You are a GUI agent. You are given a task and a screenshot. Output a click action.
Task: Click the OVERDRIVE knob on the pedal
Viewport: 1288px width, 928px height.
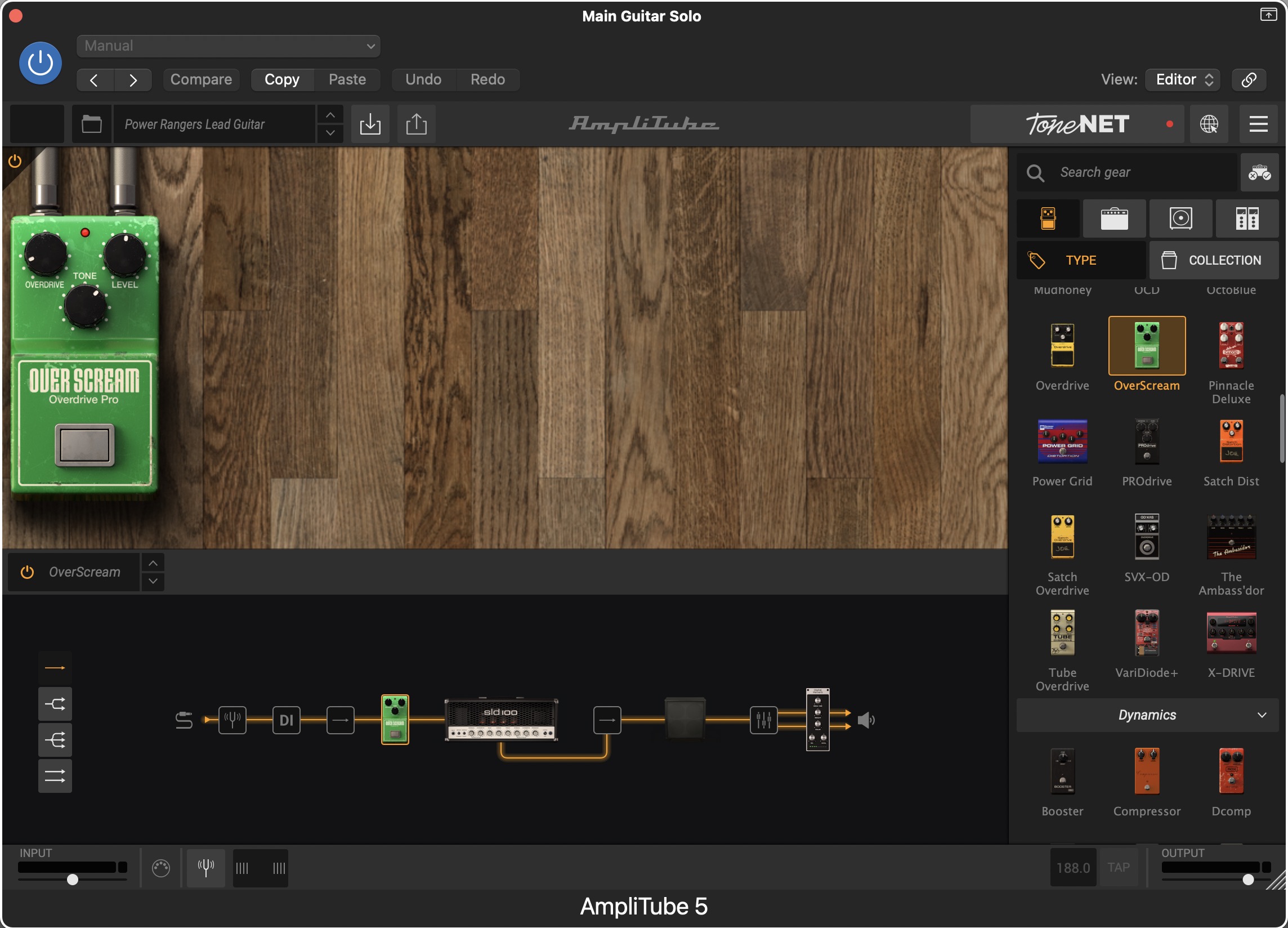[45, 254]
